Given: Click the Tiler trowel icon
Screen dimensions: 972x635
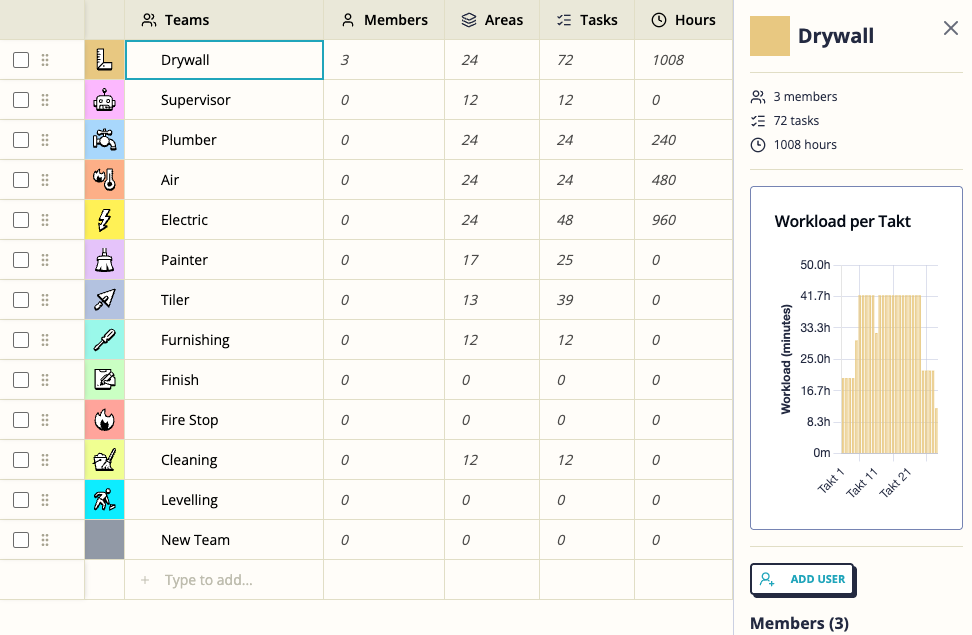Looking at the screenshot, I should [x=104, y=300].
